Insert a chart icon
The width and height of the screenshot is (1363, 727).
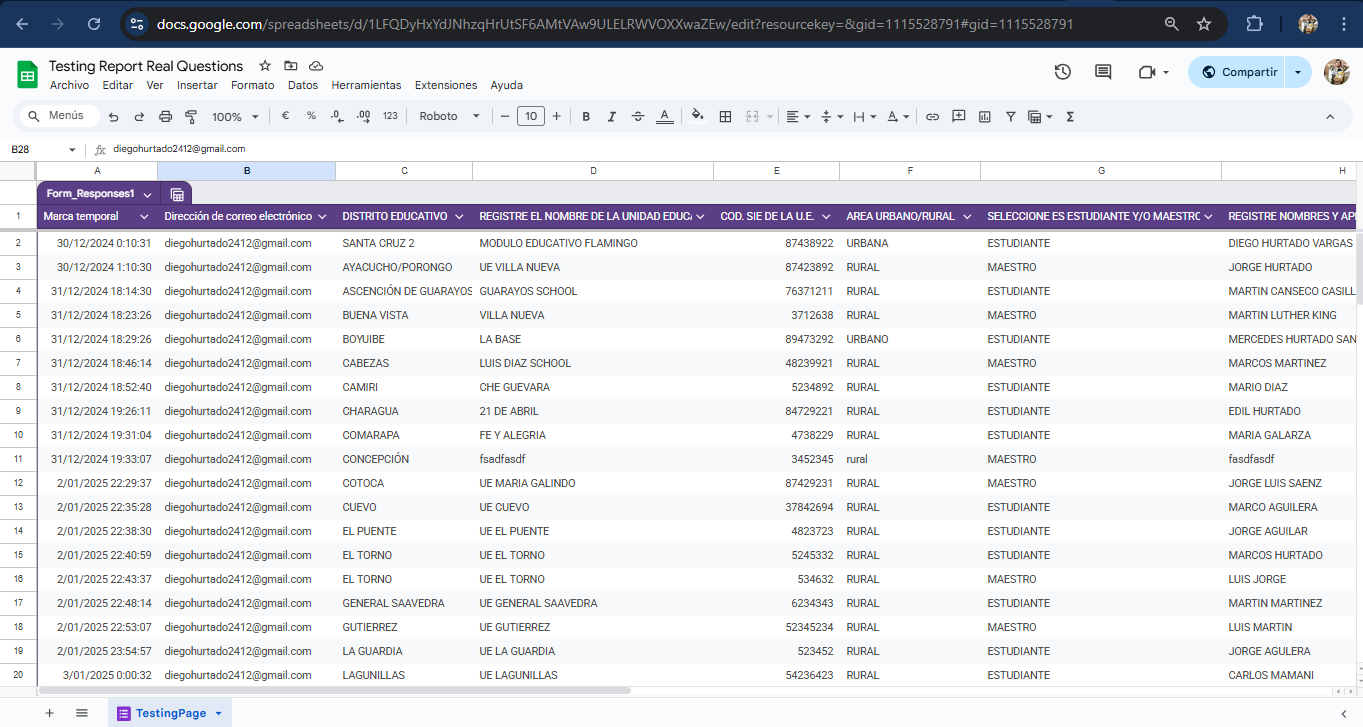coord(985,117)
